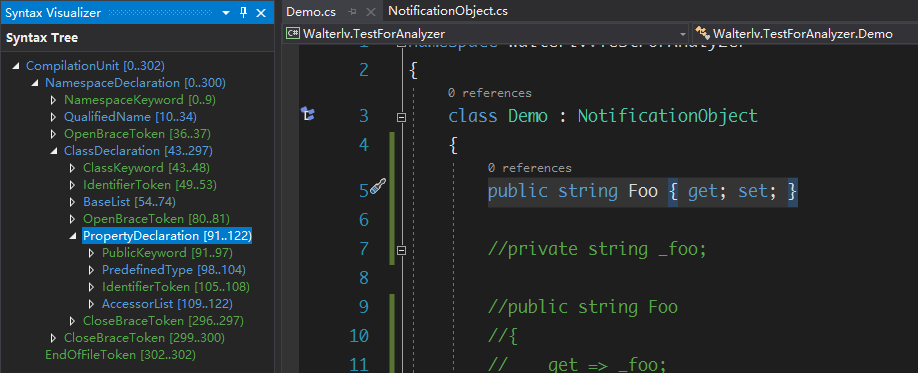Expand OpenBraceToken [80..81) node arrow
918x373 pixels.
[72, 219]
